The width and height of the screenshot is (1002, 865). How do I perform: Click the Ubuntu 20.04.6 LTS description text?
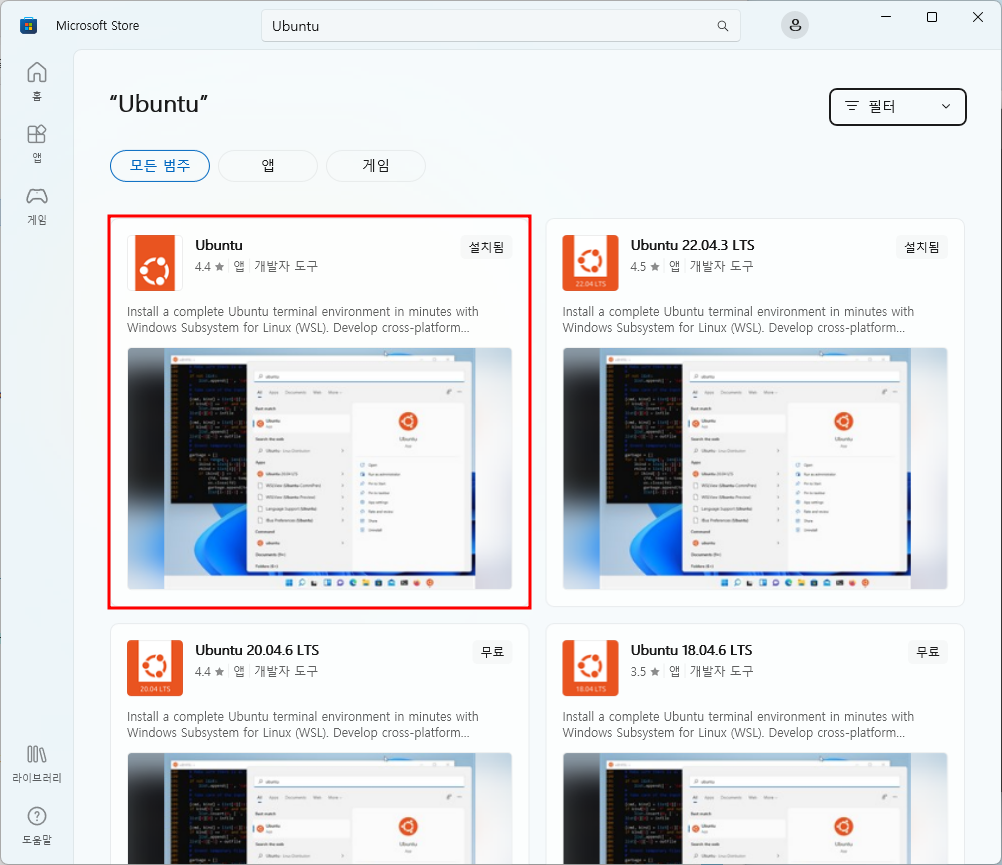pyautogui.click(x=303, y=724)
